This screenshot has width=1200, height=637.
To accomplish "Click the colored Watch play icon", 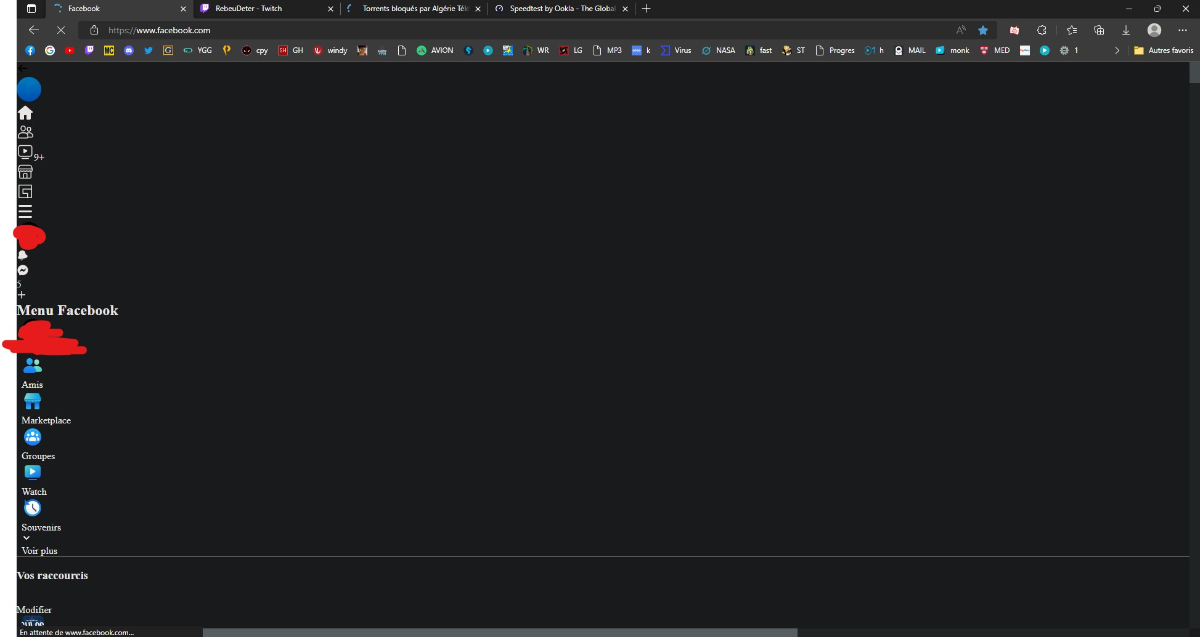I will (x=32, y=472).
